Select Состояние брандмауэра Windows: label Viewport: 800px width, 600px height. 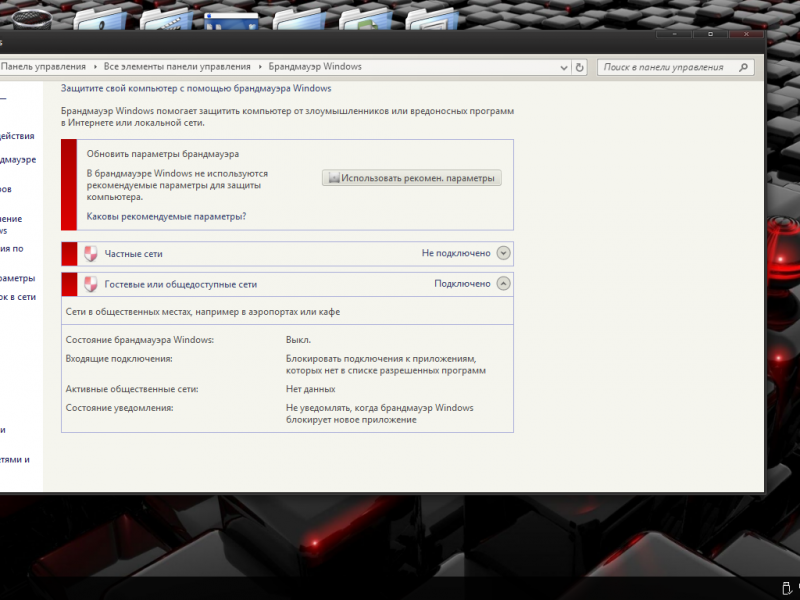(140, 340)
